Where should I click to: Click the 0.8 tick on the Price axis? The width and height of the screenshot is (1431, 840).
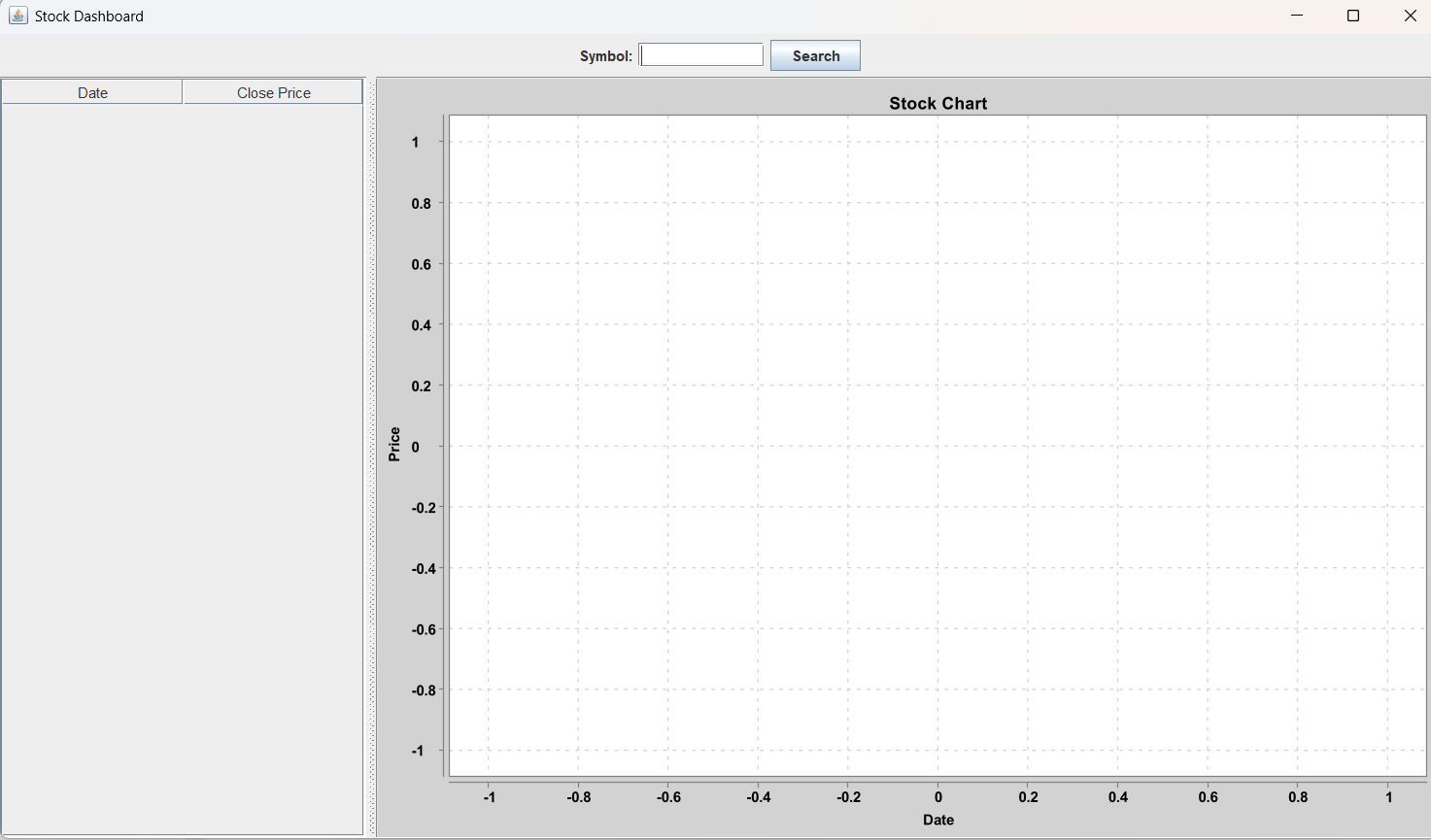click(x=421, y=203)
